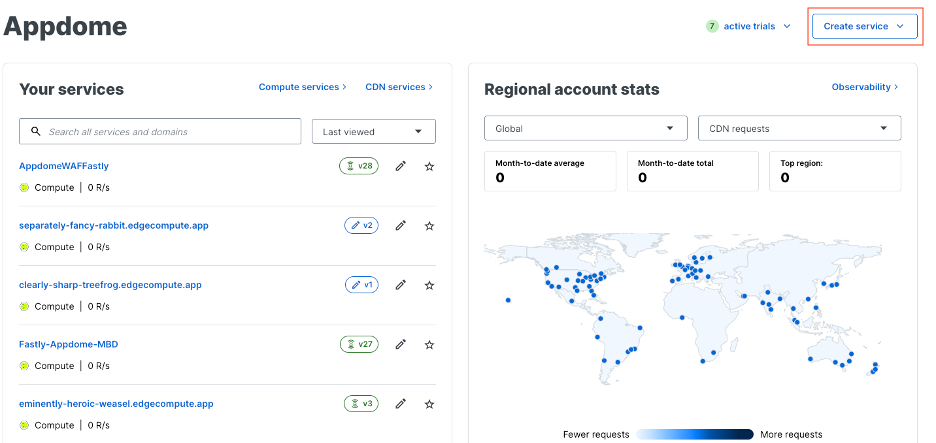
Task: Click edit pencil for separately-fancy-rabbit.edgecompute.app
Action: pos(401,226)
